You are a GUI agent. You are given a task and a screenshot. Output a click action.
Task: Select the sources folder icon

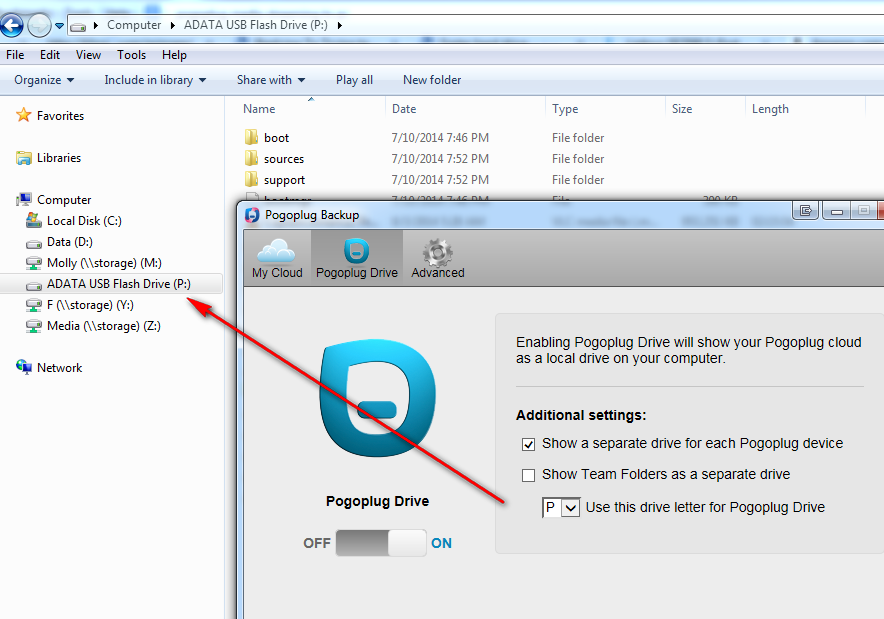pos(251,158)
